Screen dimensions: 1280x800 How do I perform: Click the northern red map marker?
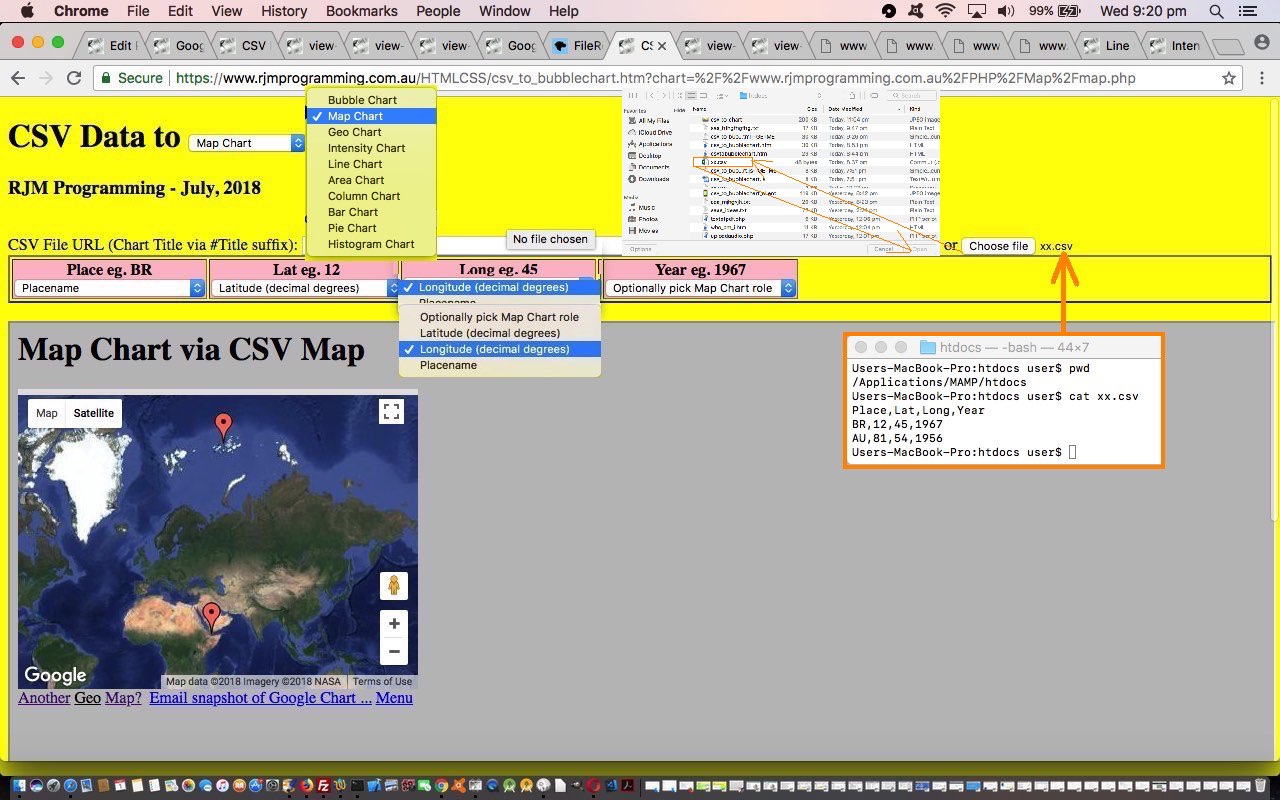(224, 425)
